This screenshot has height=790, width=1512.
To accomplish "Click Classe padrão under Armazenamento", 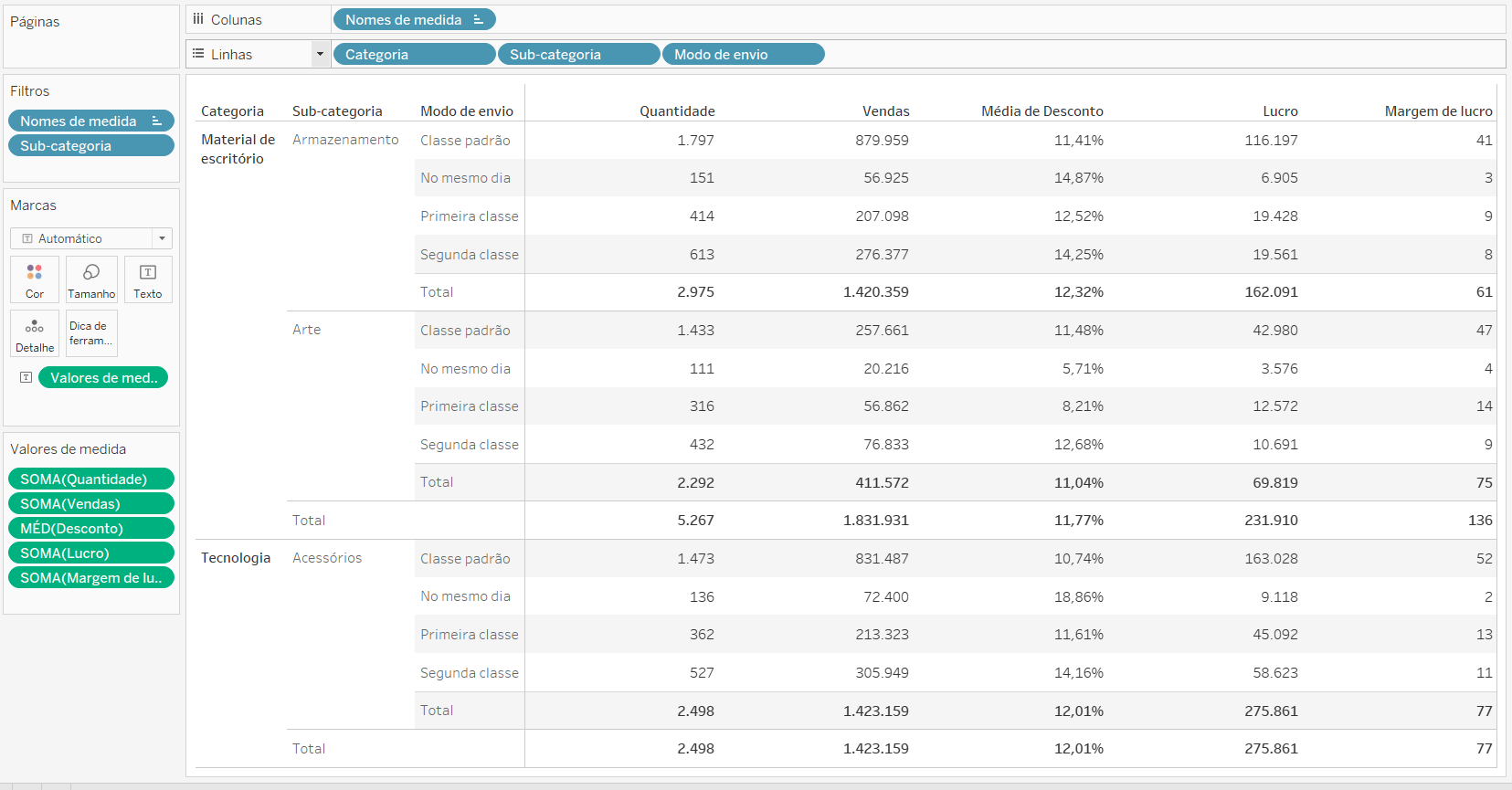I will click(x=465, y=140).
